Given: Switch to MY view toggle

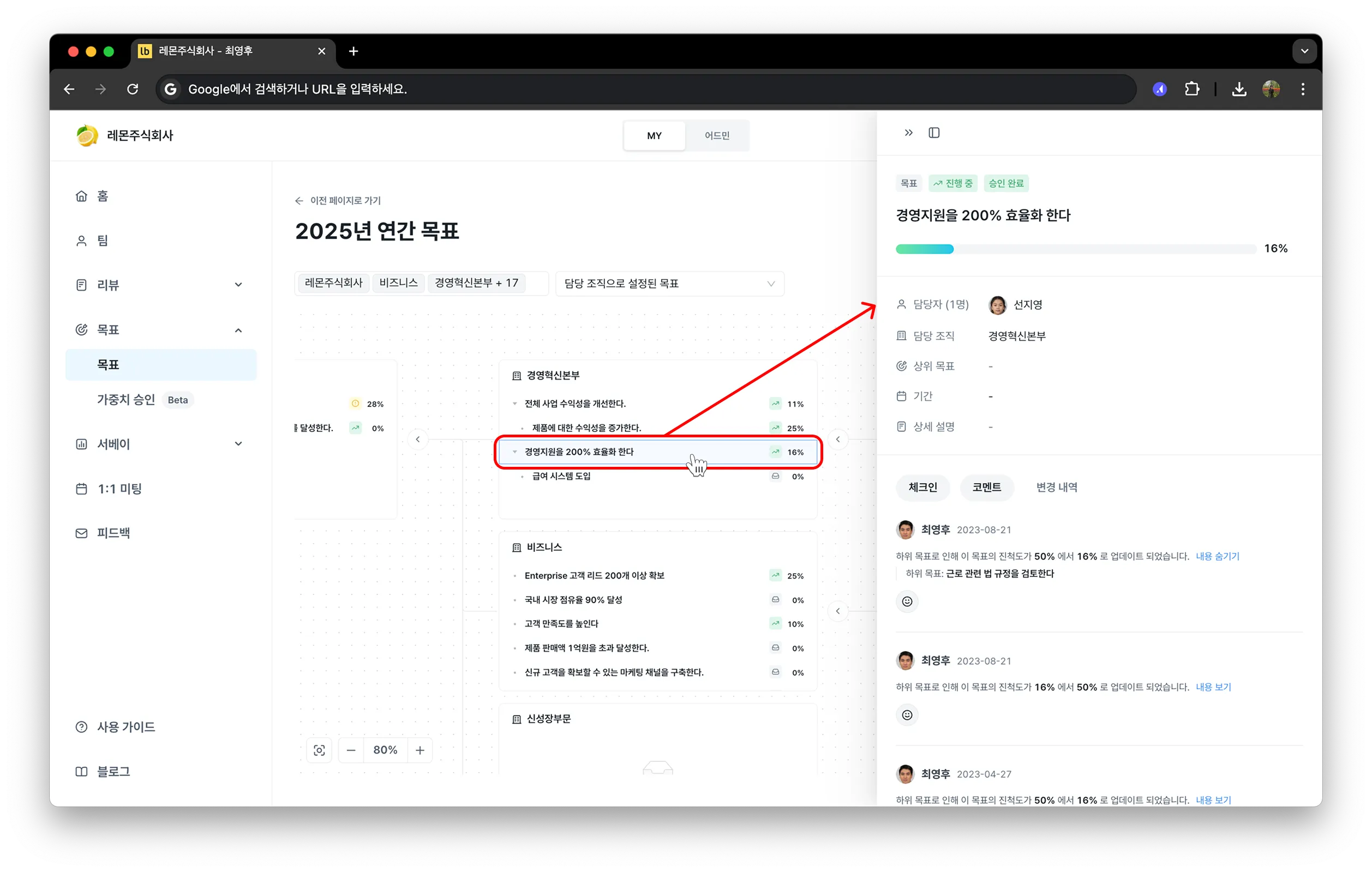Looking at the screenshot, I should pos(654,136).
